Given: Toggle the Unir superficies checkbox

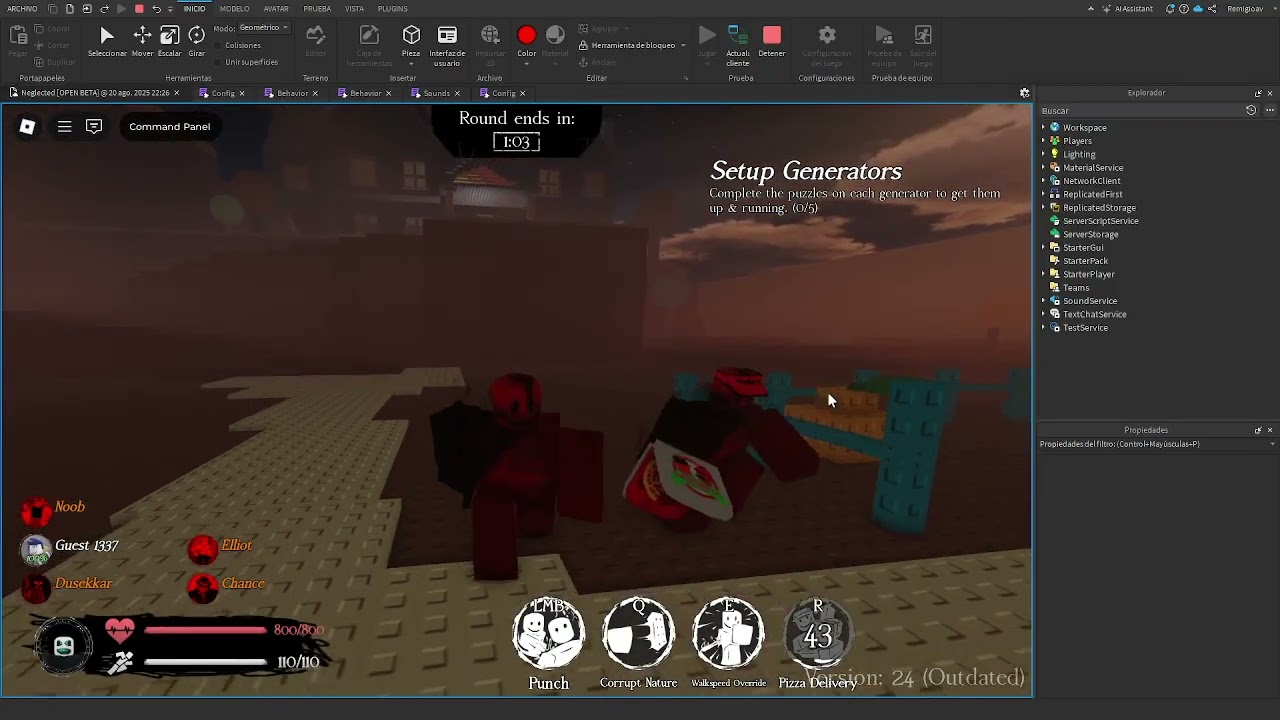Looking at the screenshot, I should (x=219, y=62).
